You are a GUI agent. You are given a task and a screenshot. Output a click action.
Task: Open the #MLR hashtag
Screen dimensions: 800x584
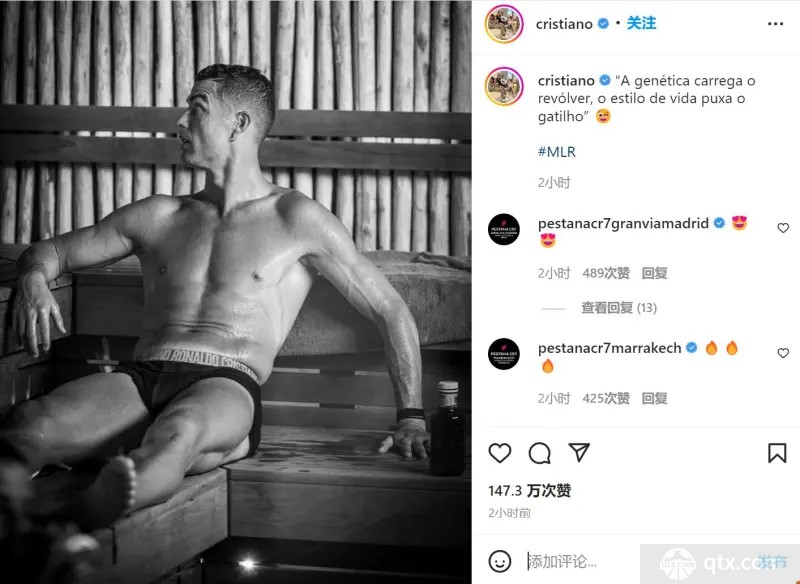(557, 151)
